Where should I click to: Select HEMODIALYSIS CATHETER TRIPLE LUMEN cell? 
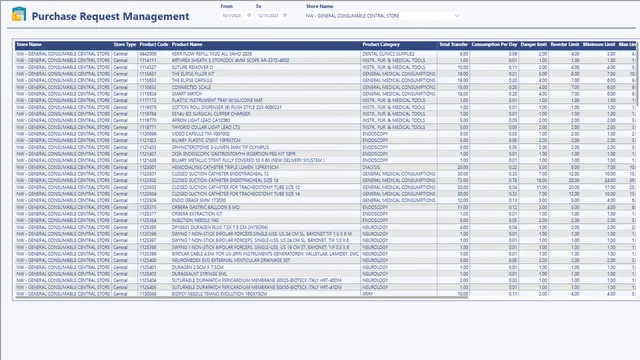pyautogui.click(x=225, y=167)
